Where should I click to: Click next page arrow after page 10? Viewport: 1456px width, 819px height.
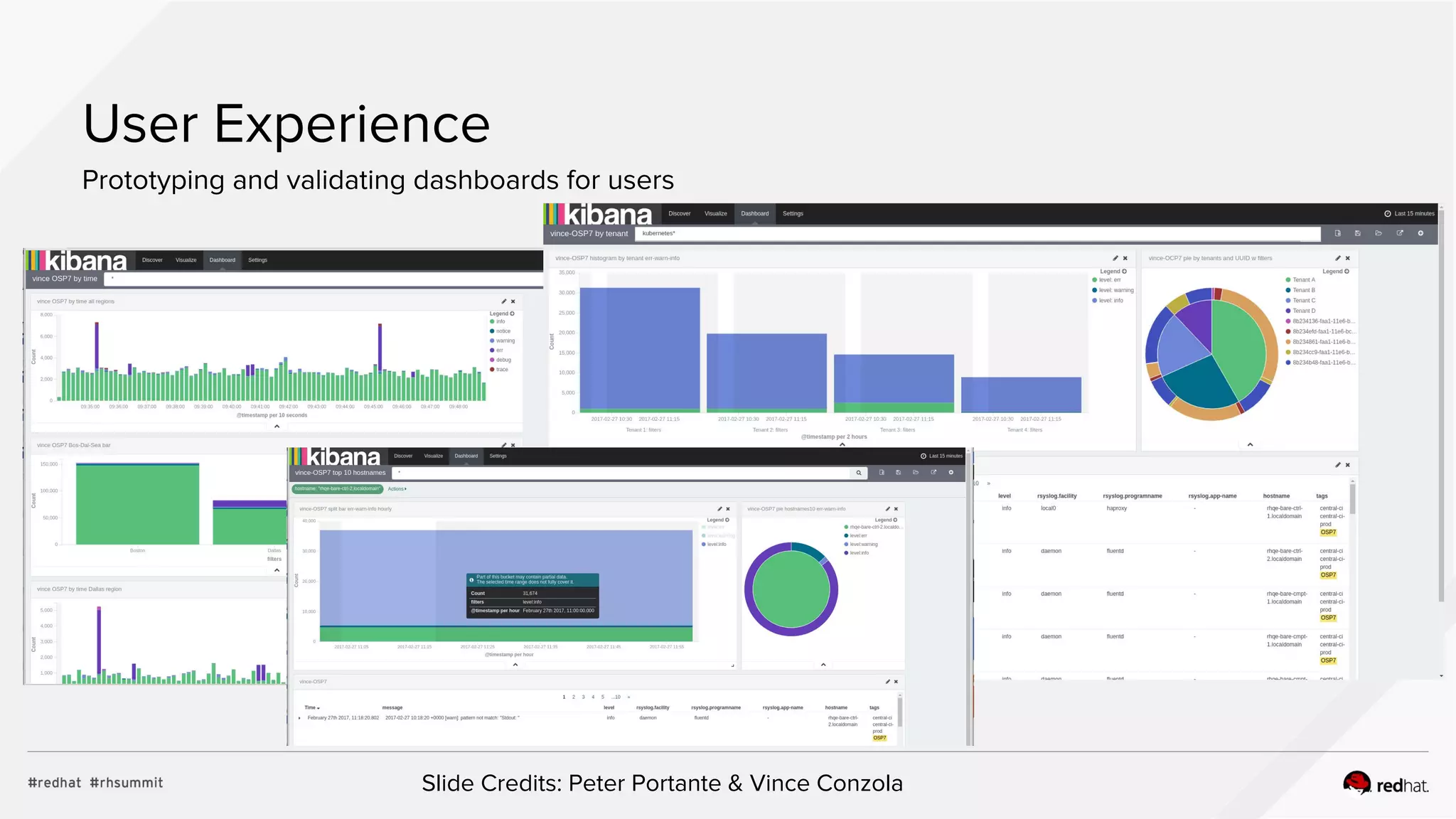tap(628, 697)
